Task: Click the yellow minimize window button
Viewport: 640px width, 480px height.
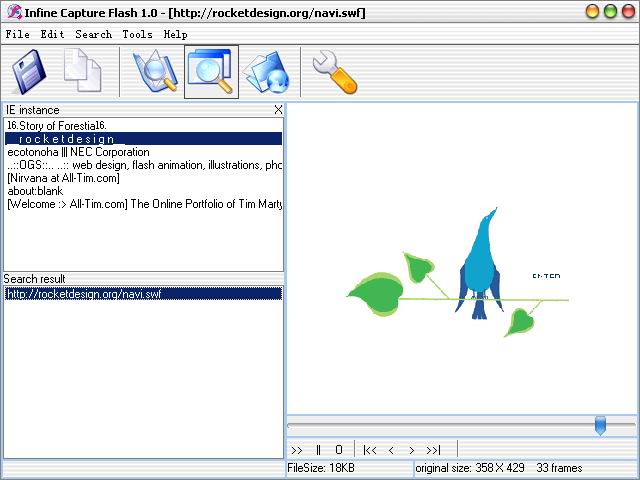Action: tap(593, 11)
